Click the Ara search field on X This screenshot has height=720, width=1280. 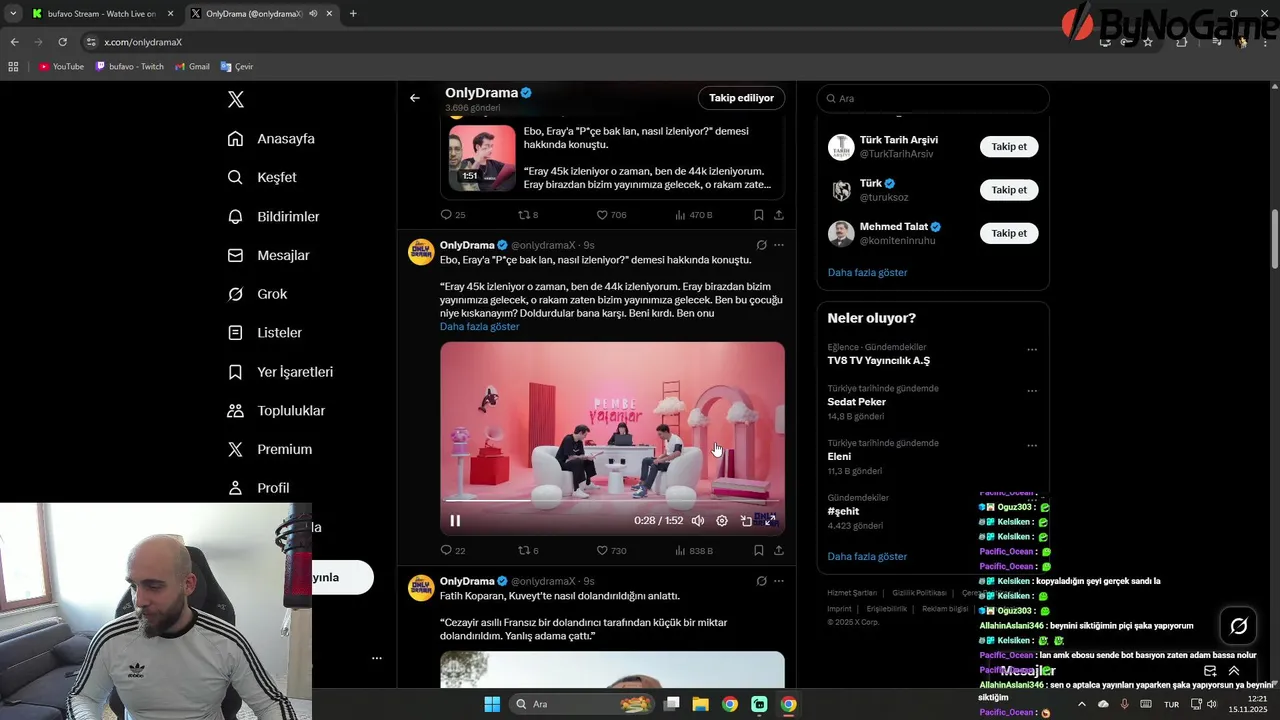[933, 98]
